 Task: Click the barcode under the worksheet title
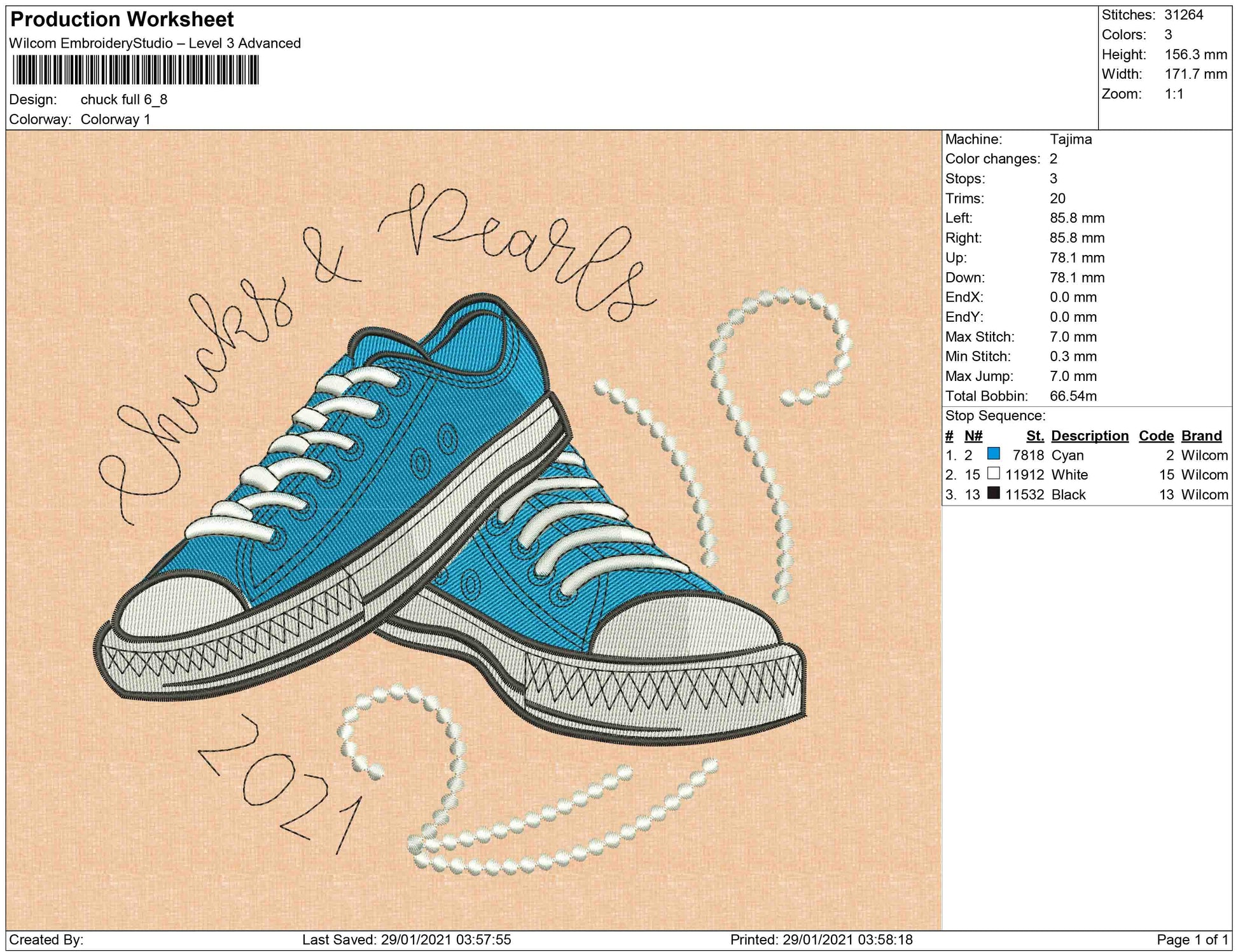[x=136, y=70]
